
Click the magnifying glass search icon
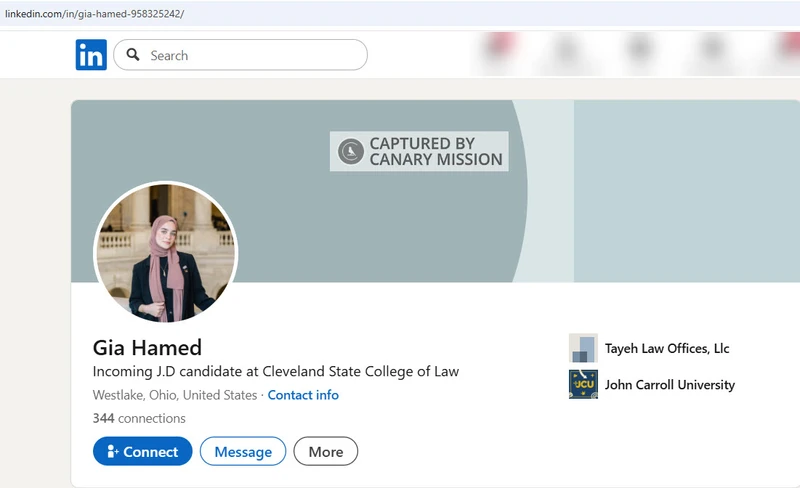[133, 55]
